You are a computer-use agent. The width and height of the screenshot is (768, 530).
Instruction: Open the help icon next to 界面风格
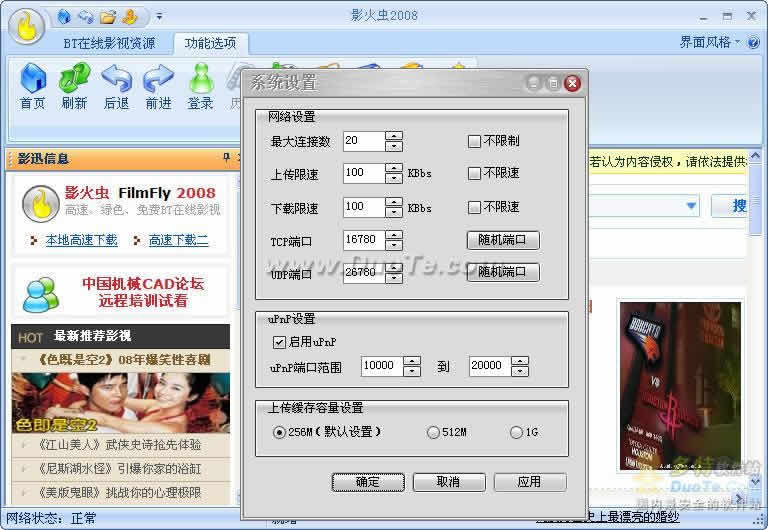point(753,43)
